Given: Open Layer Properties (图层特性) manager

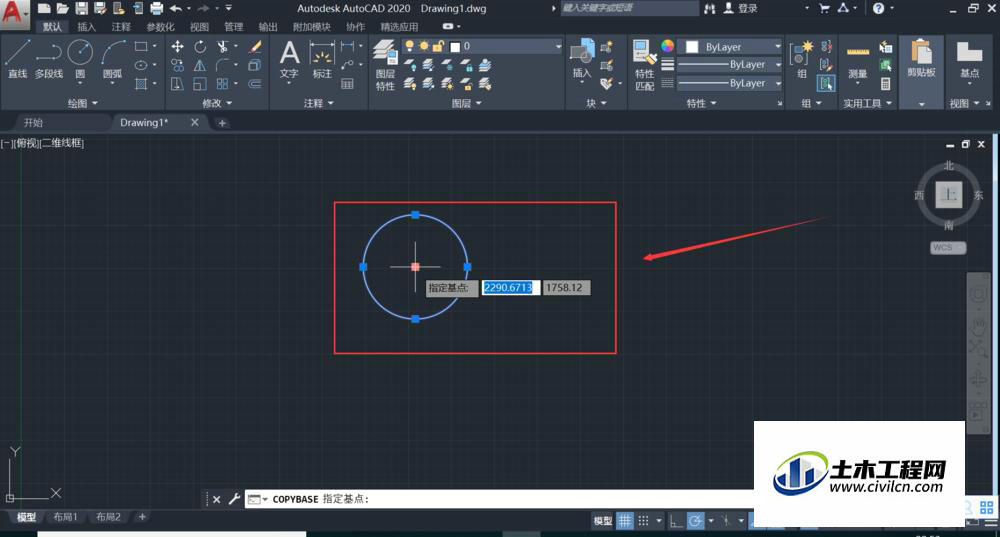Looking at the screenshot, I should [x=385, y=65].
